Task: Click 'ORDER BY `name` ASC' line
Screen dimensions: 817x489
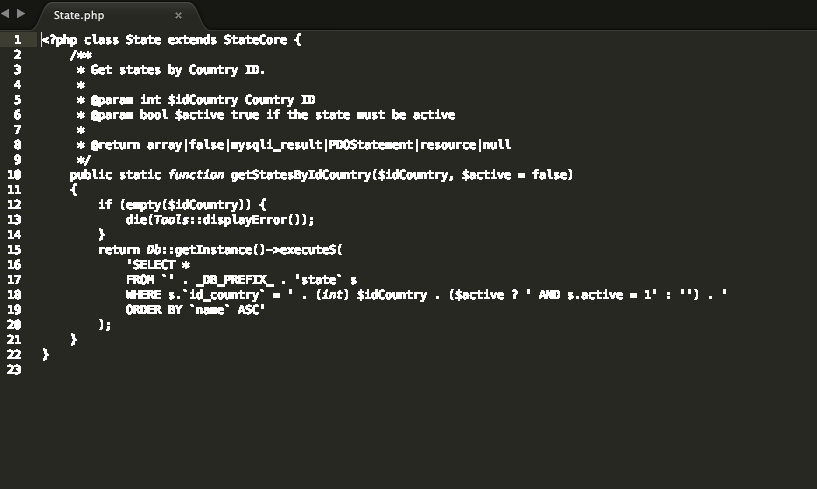Action: point(195,310)
